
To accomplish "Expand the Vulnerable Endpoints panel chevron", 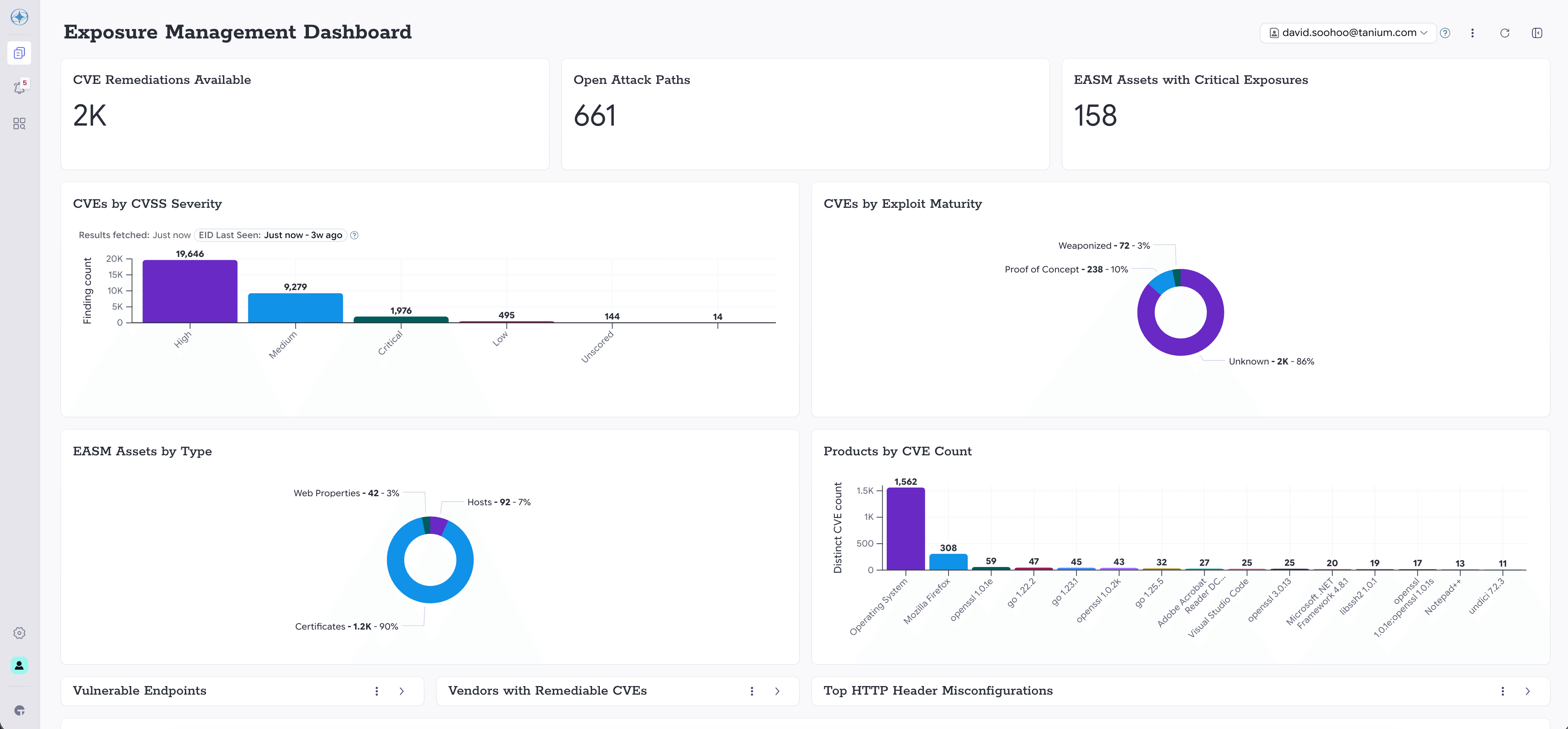I will (x=402, y=691).
